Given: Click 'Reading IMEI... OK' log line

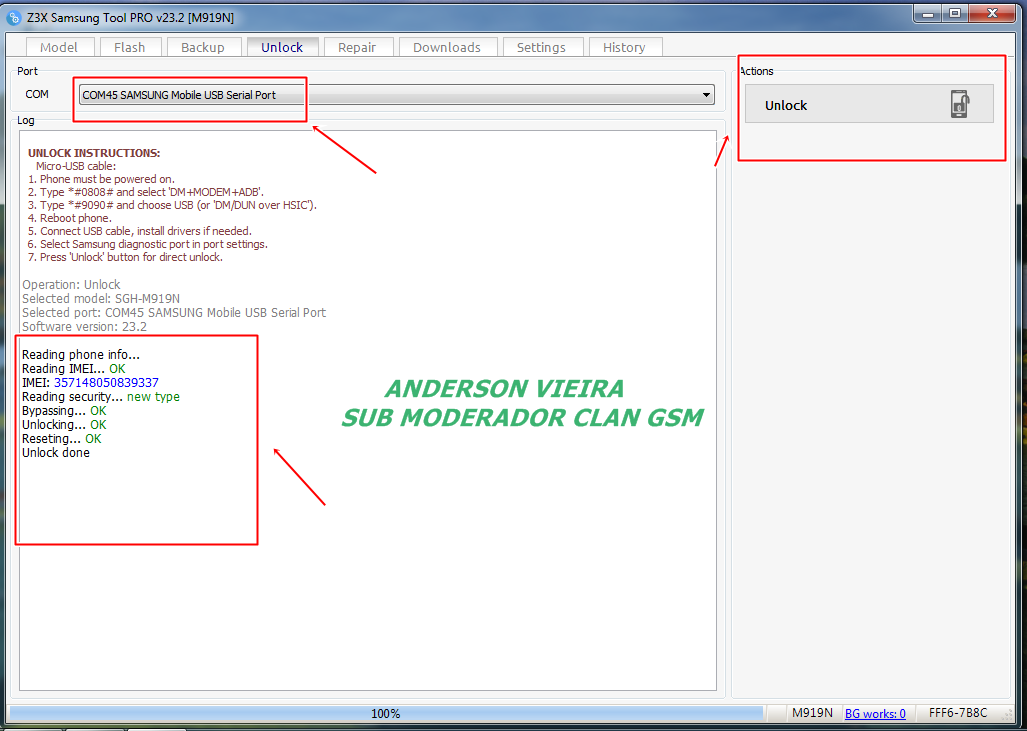Looking at the screenshot, I should coord(73,369).
